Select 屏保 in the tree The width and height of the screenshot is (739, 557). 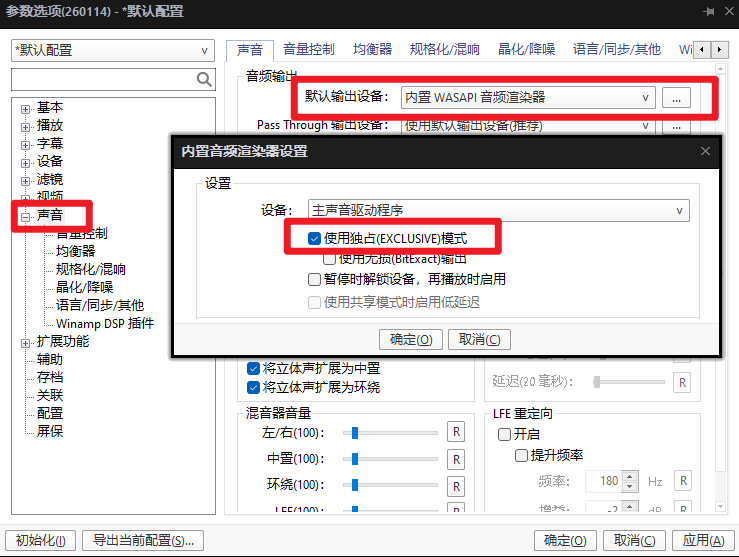point(50,431)
